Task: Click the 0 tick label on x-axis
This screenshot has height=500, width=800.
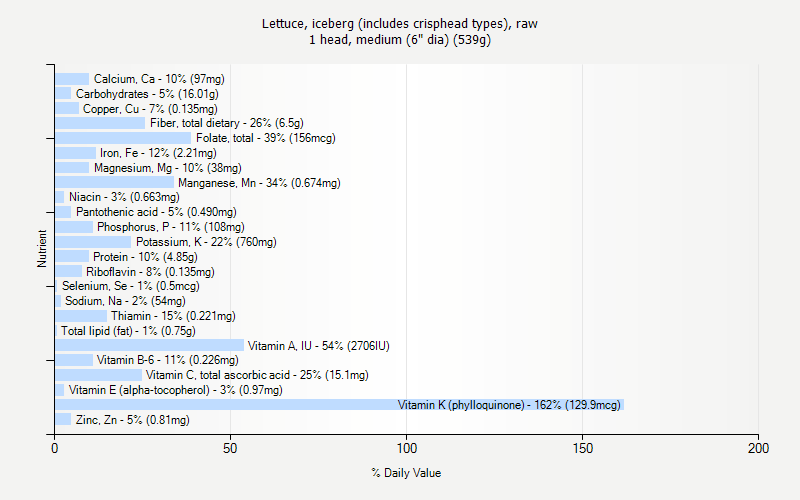Action: pos(55,448)
